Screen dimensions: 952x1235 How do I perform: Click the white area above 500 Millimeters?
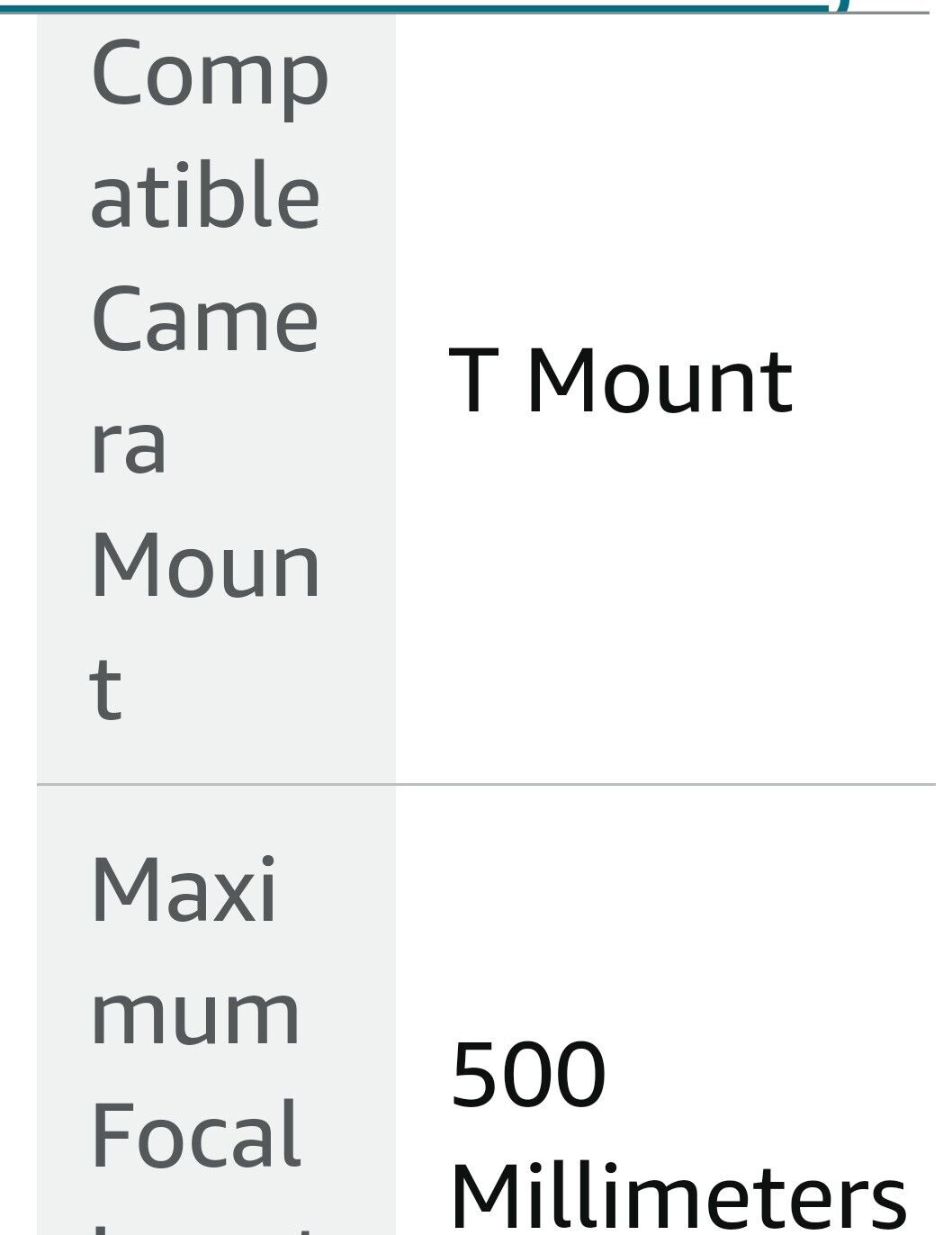pos(666,909)
